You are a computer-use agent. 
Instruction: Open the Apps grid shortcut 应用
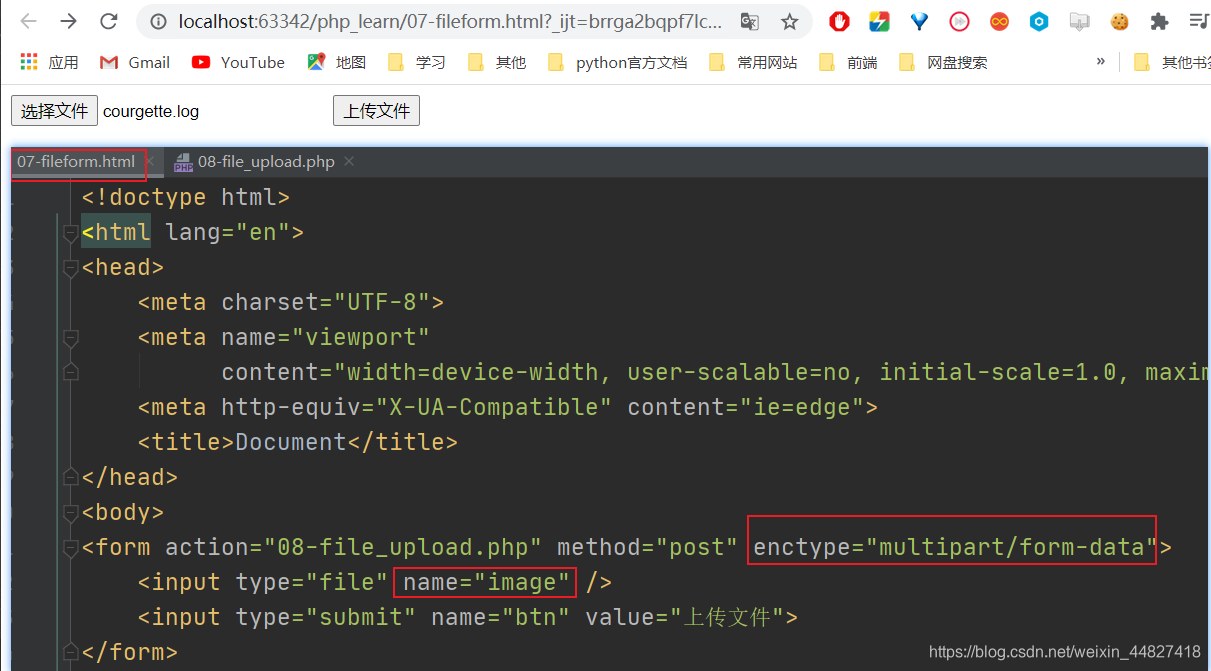[49, 62]
